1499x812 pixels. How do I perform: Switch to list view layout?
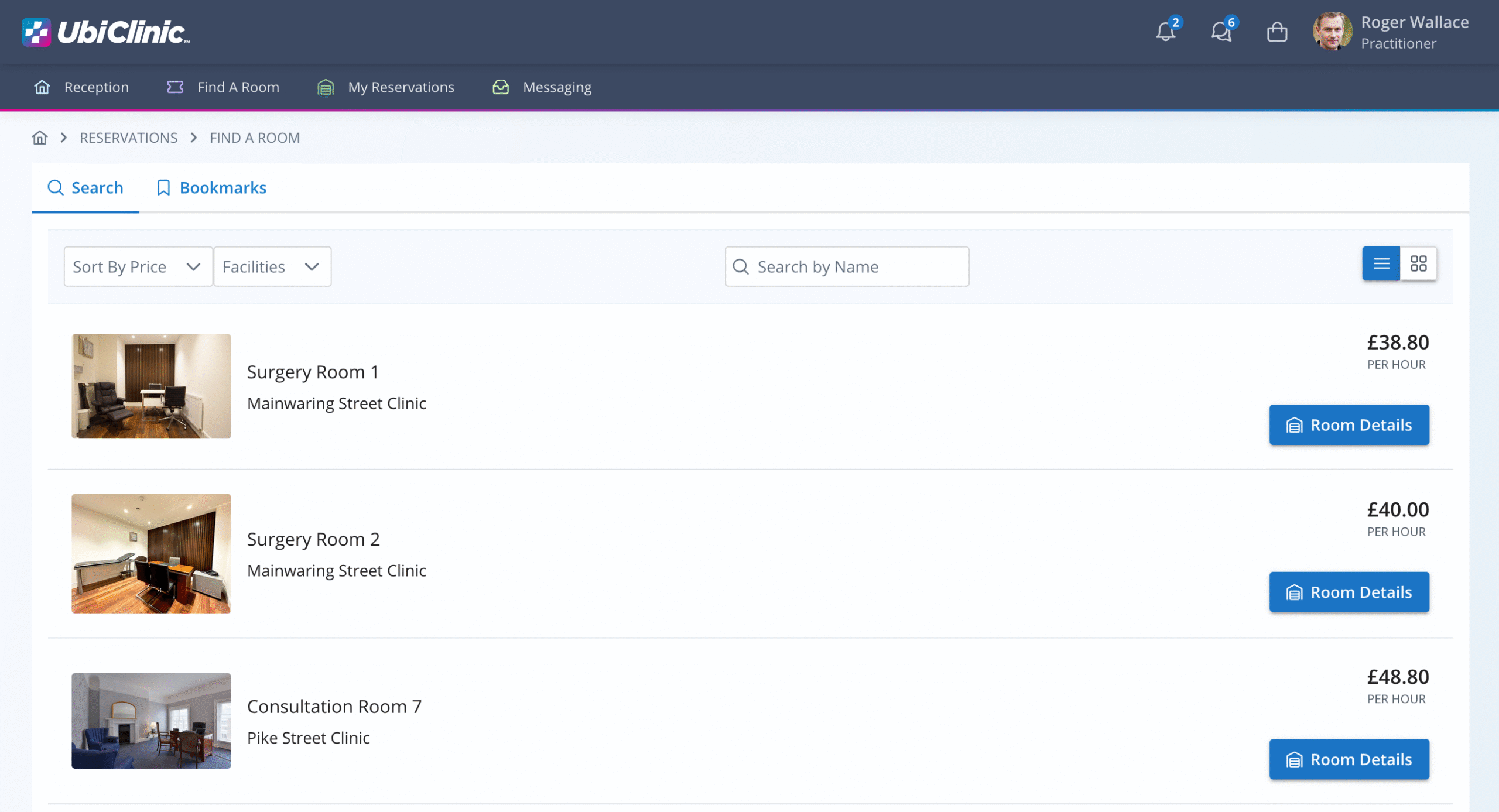pos(1381,263)
